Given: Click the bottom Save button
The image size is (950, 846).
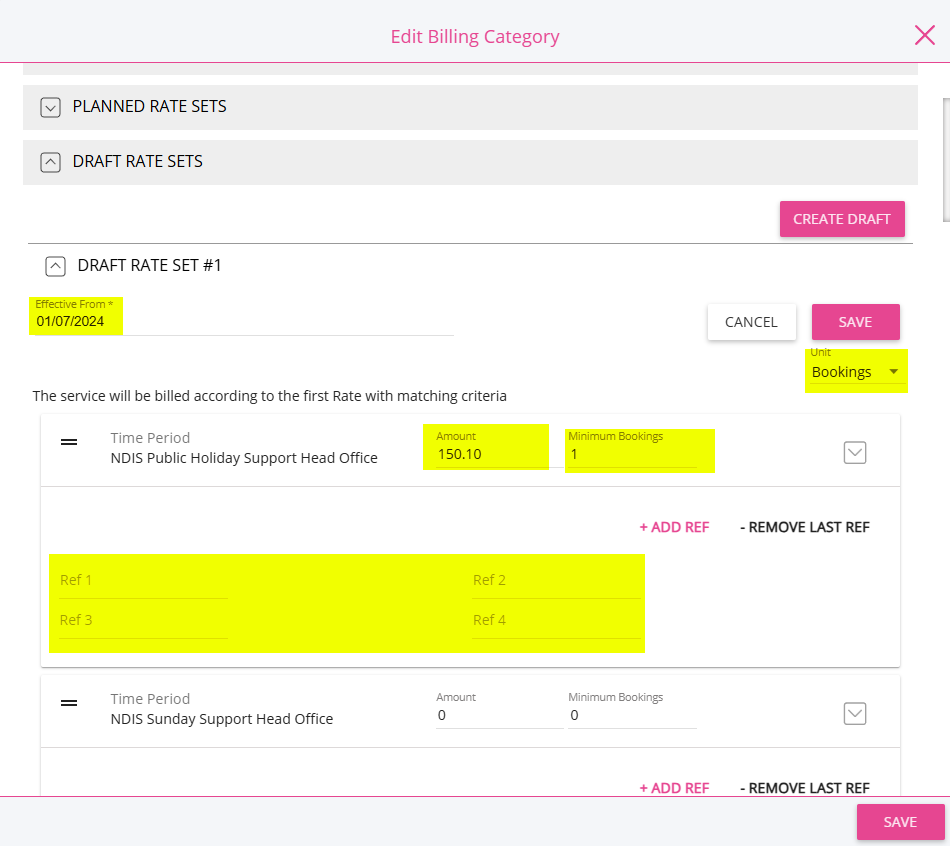Looking at the screenshot, I should (x=900, y=822).
